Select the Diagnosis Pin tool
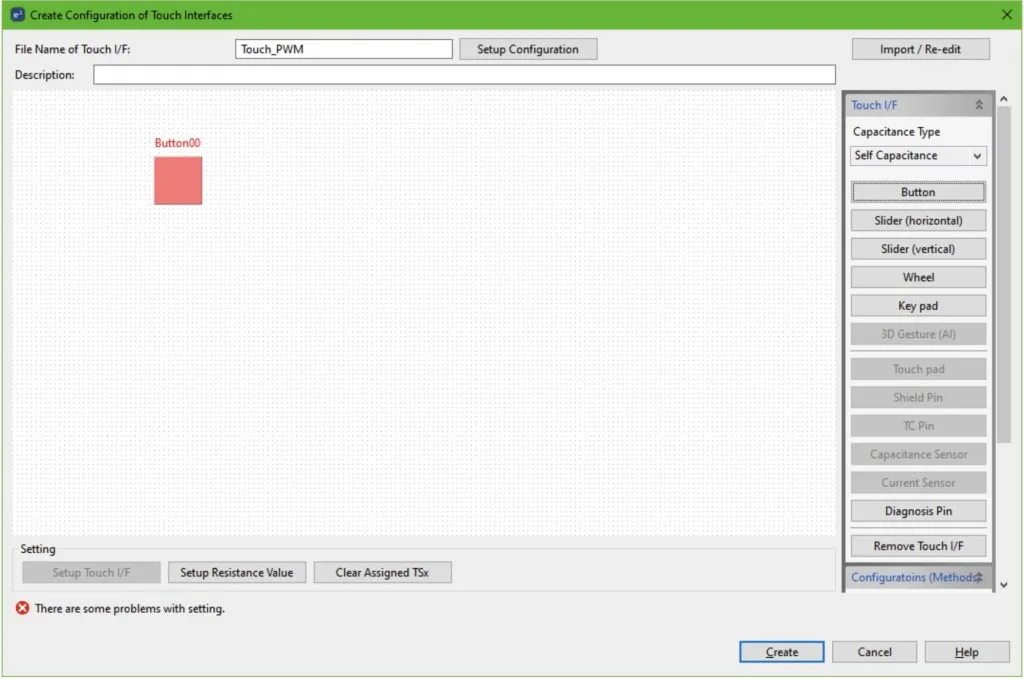 coord(917,510)
